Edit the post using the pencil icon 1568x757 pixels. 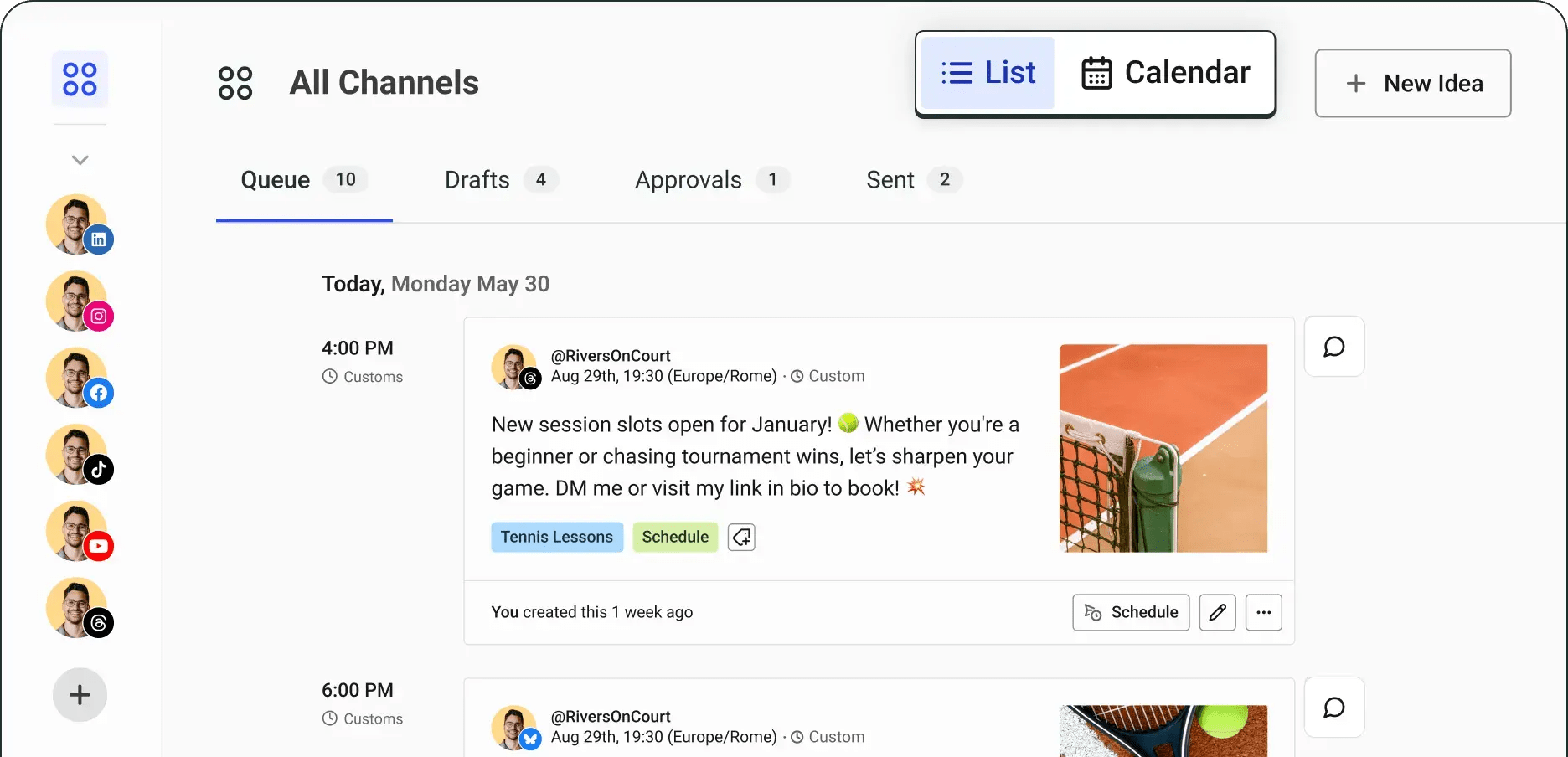pos(1217,612)
